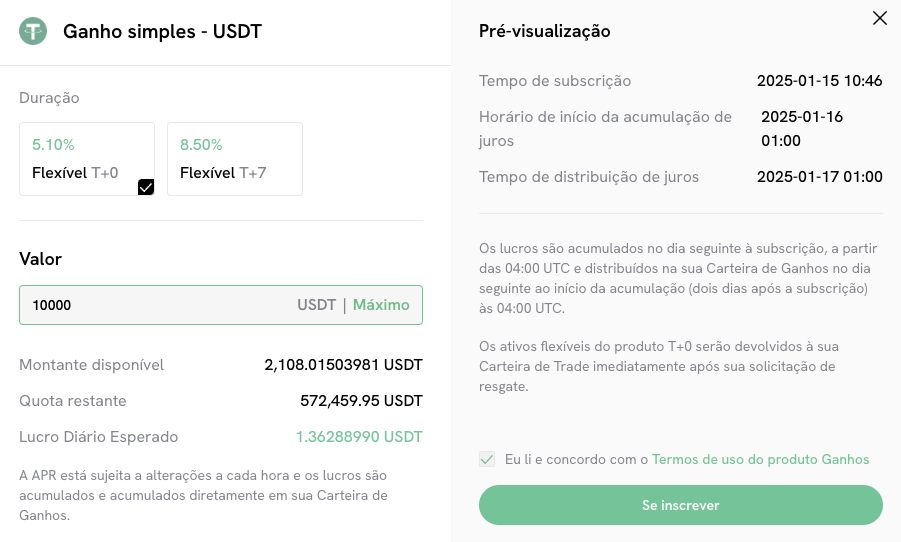Click the Montante disponível value 2,108.01503981 USDT
901x542 pixels.
343,365
